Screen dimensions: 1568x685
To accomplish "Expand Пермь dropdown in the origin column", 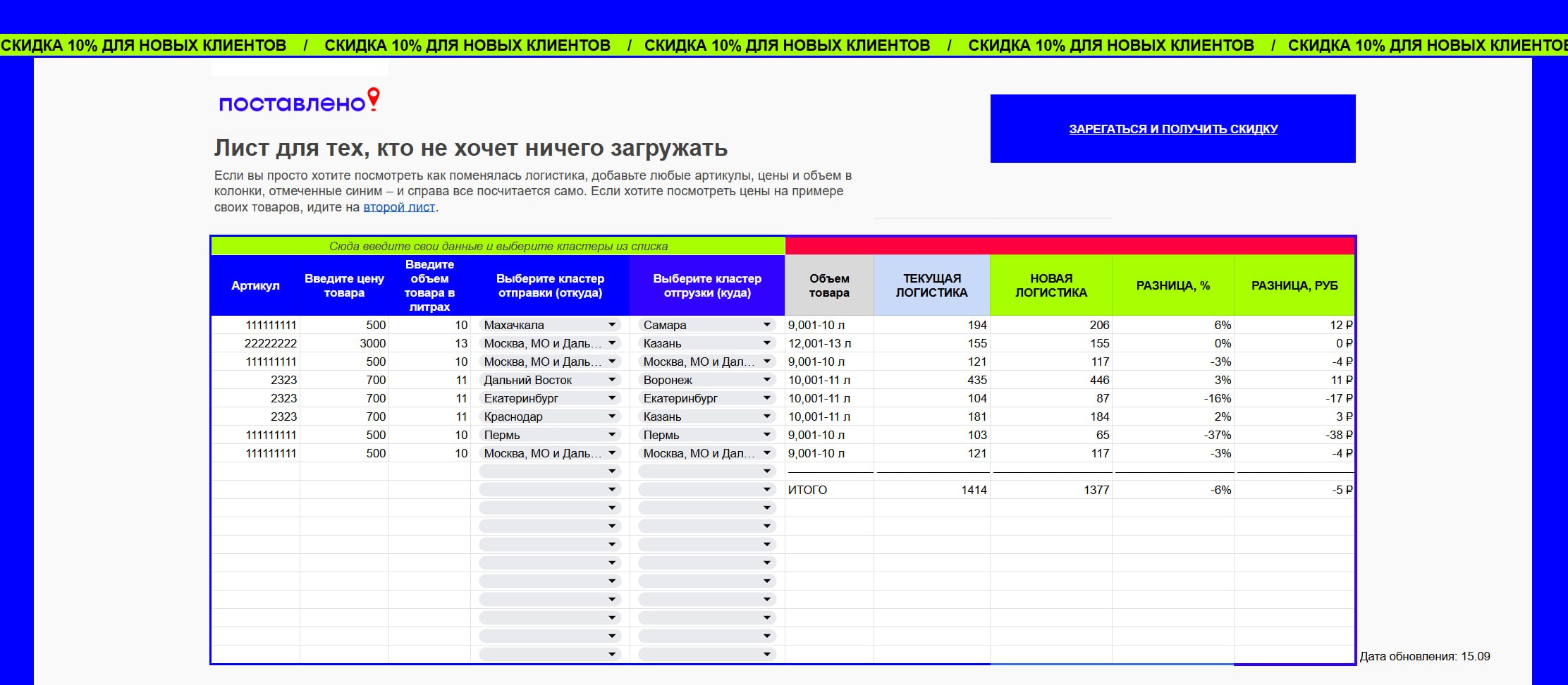I will tap(550, 435).
